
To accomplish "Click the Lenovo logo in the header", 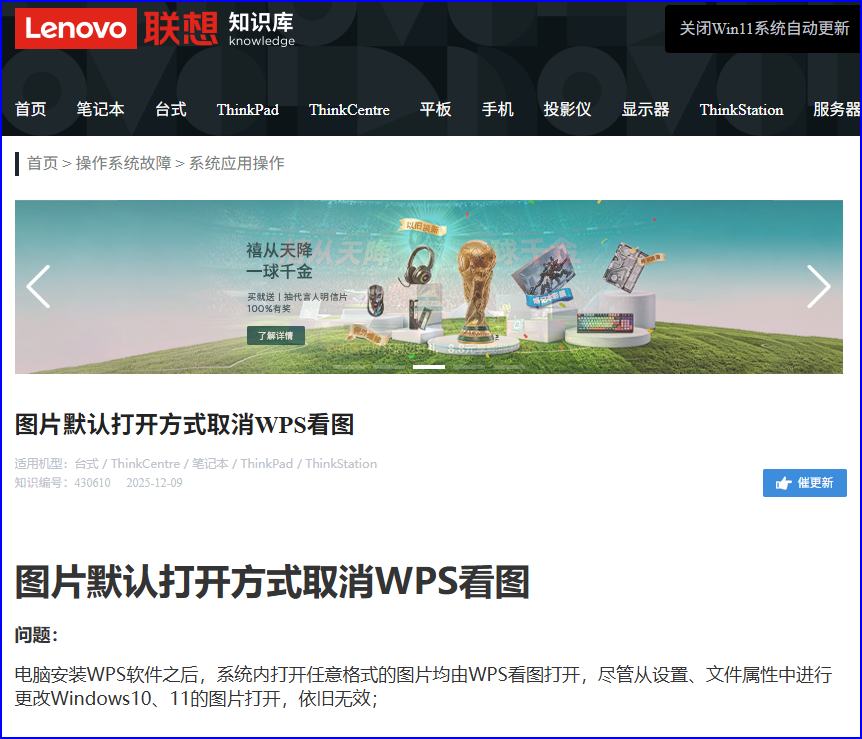I will [76, 29].
